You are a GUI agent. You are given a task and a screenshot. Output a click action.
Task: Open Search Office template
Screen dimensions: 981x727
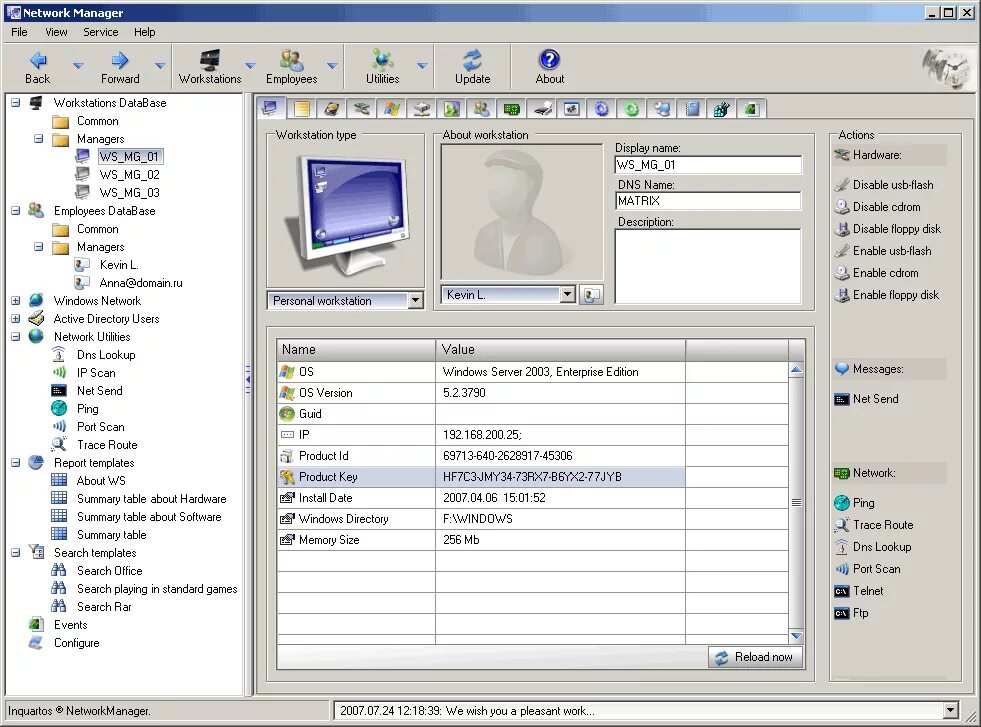point(109,571)
